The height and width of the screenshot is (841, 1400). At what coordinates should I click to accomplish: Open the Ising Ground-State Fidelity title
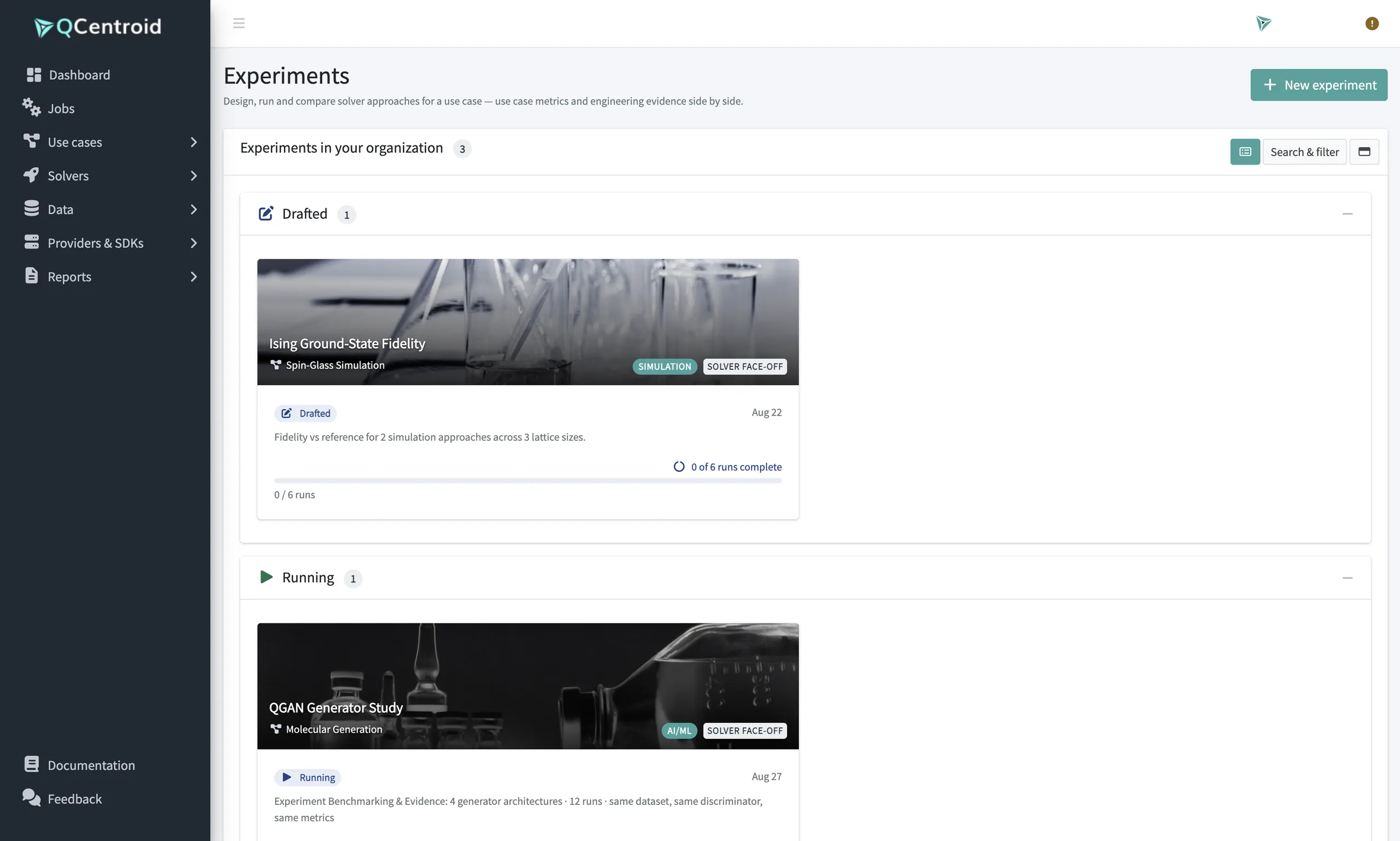(x=347, y=343)
